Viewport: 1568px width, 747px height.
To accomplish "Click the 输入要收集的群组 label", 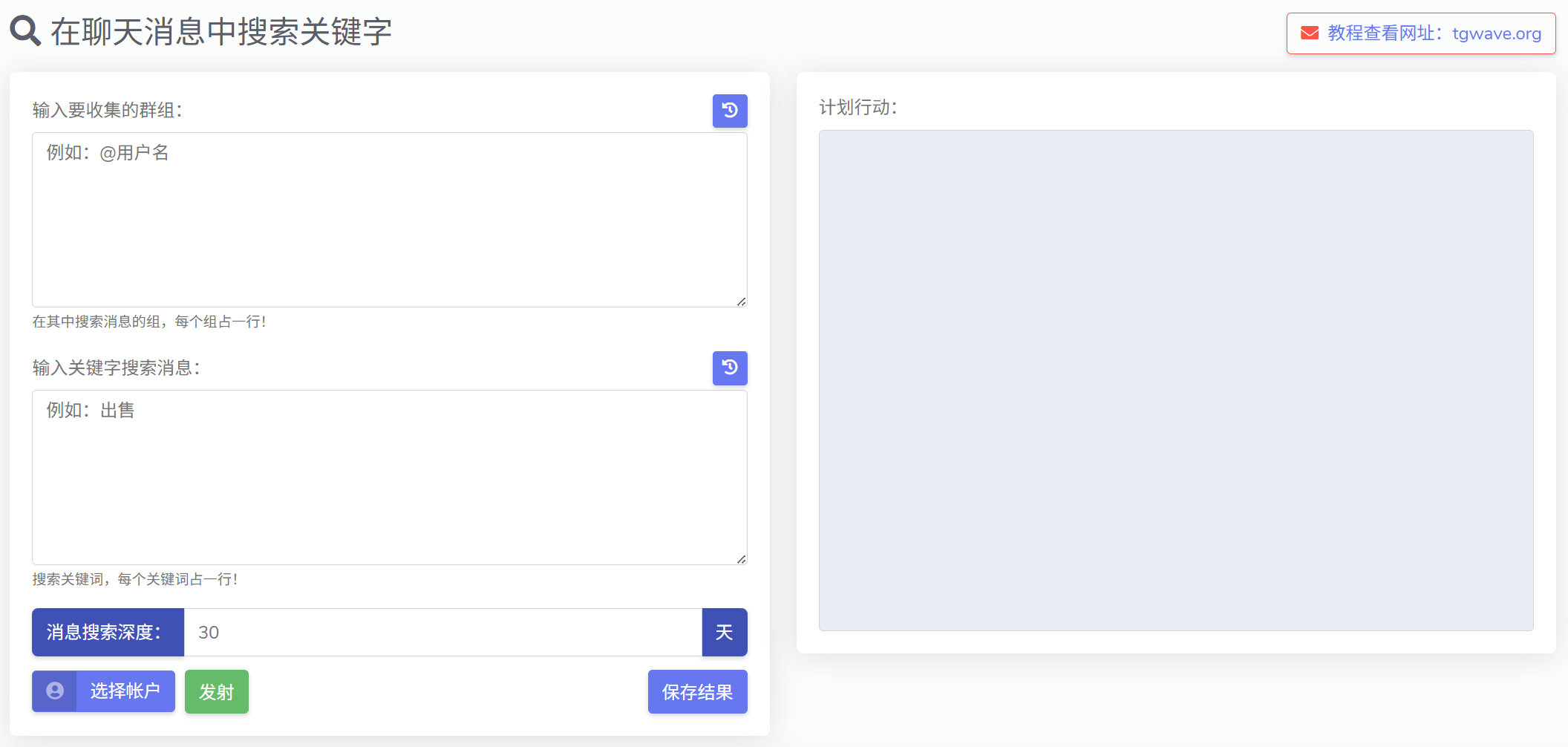I will (108, 111).
